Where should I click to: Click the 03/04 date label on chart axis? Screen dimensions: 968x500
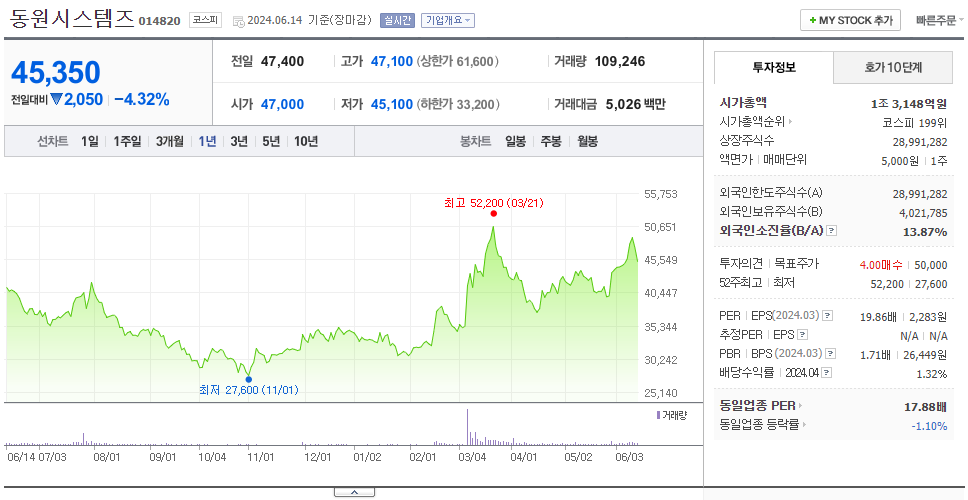click(x=473, y=457)
